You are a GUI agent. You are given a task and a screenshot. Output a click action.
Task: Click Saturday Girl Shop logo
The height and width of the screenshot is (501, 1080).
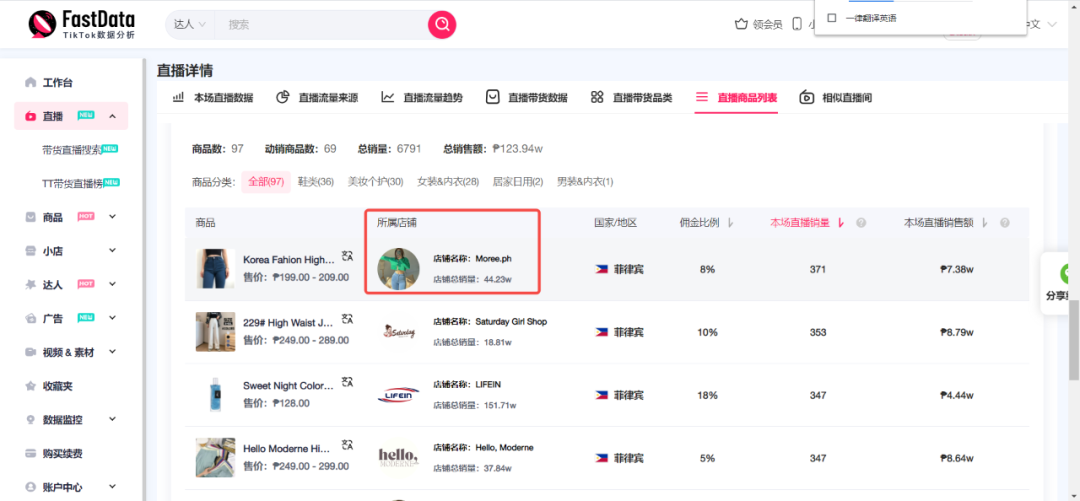[398, 332]
